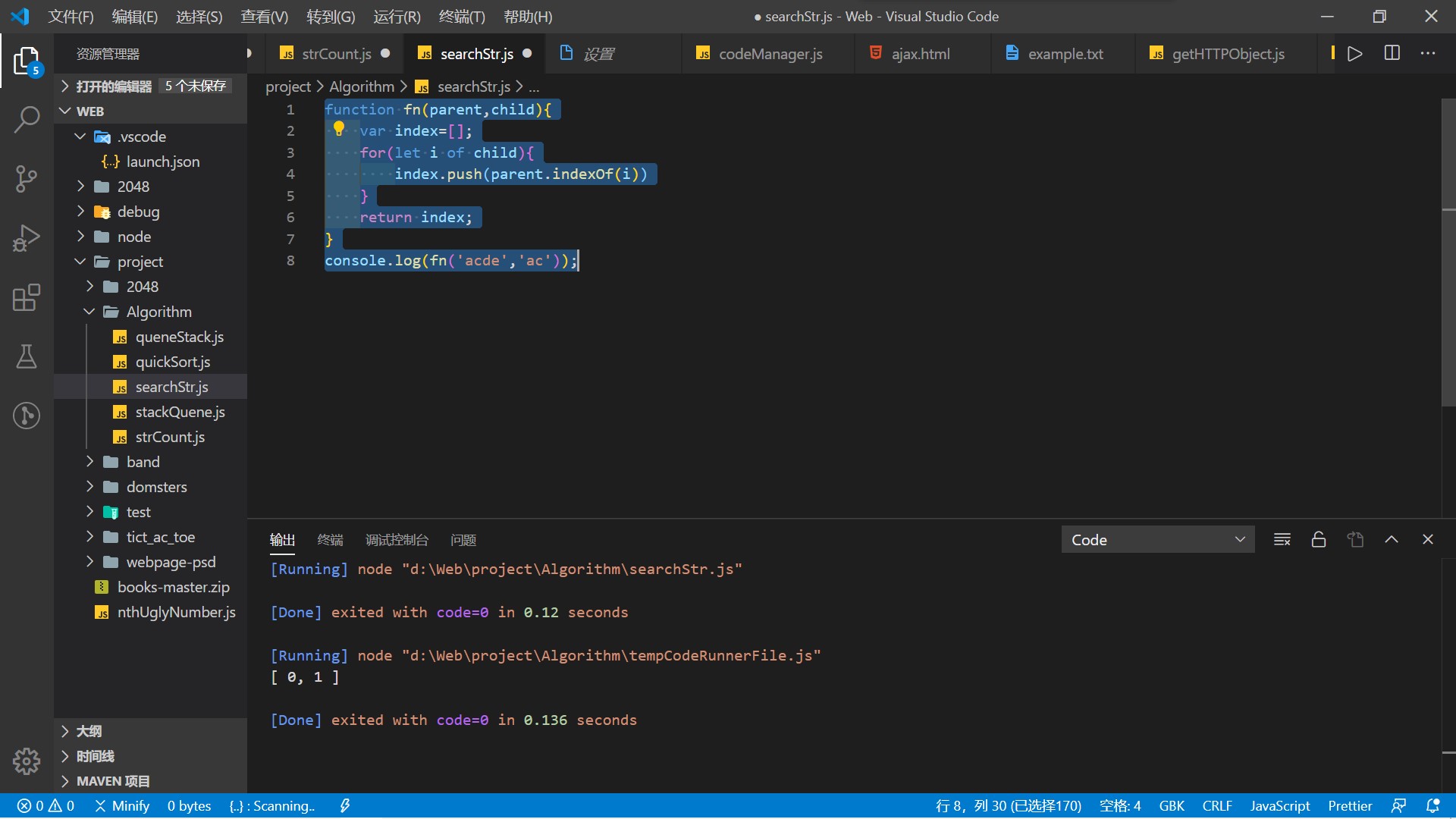Screen dimensions: 1456x819
Task: Switch to the codeManager.js tab
Action: point(770,54)
